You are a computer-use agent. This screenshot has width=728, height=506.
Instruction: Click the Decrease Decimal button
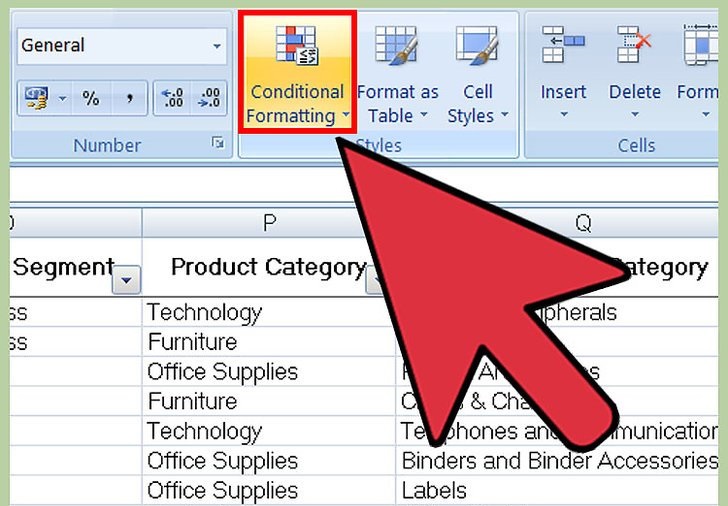tap(210, 98)
